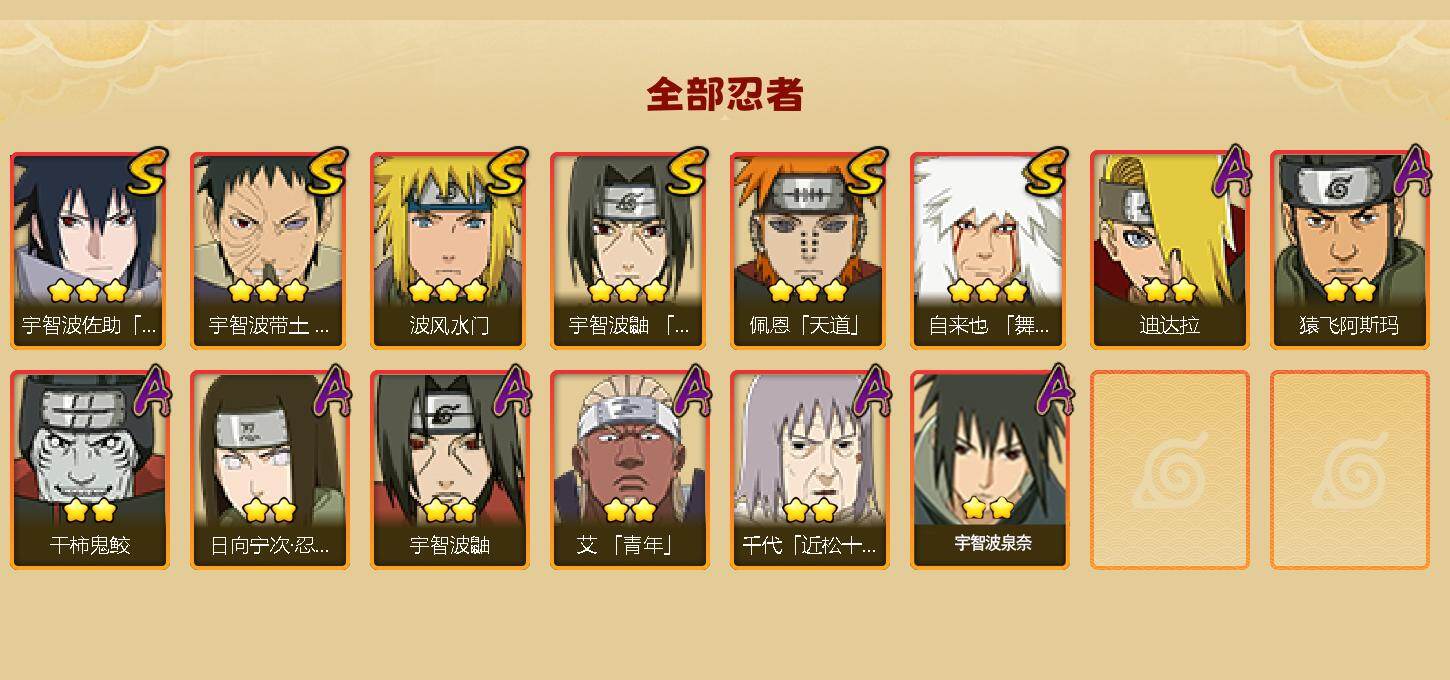Click the 艾「青年」 ninja card

click(629, 470)
